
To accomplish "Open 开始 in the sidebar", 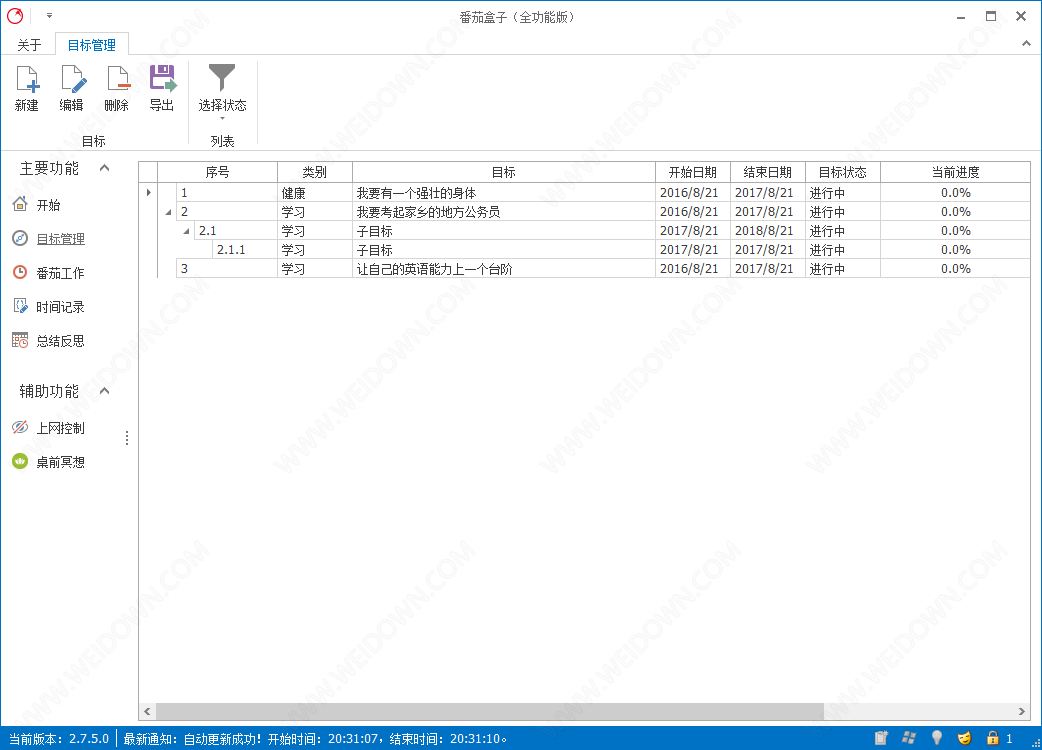I will [x=38, y=205].
